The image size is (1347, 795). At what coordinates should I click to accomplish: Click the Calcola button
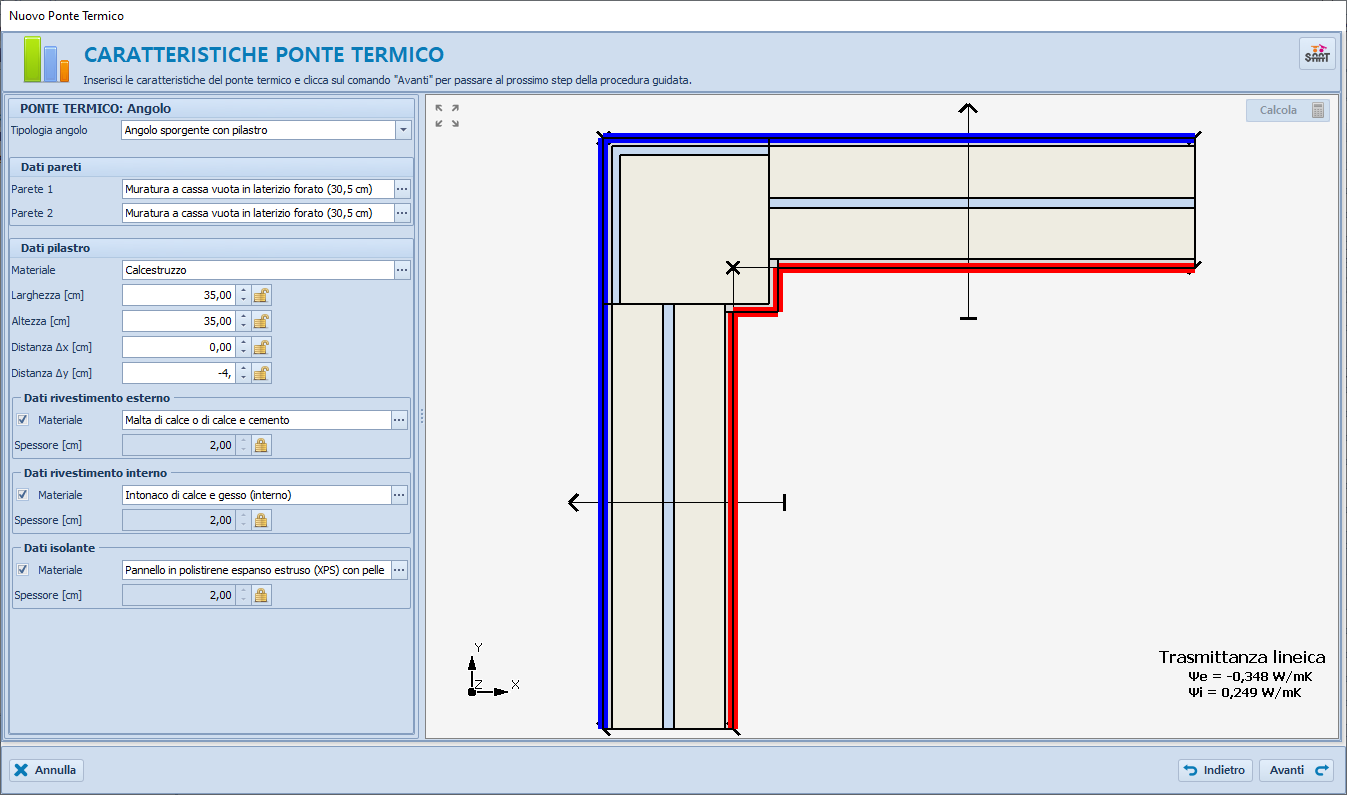point(1287,110)
